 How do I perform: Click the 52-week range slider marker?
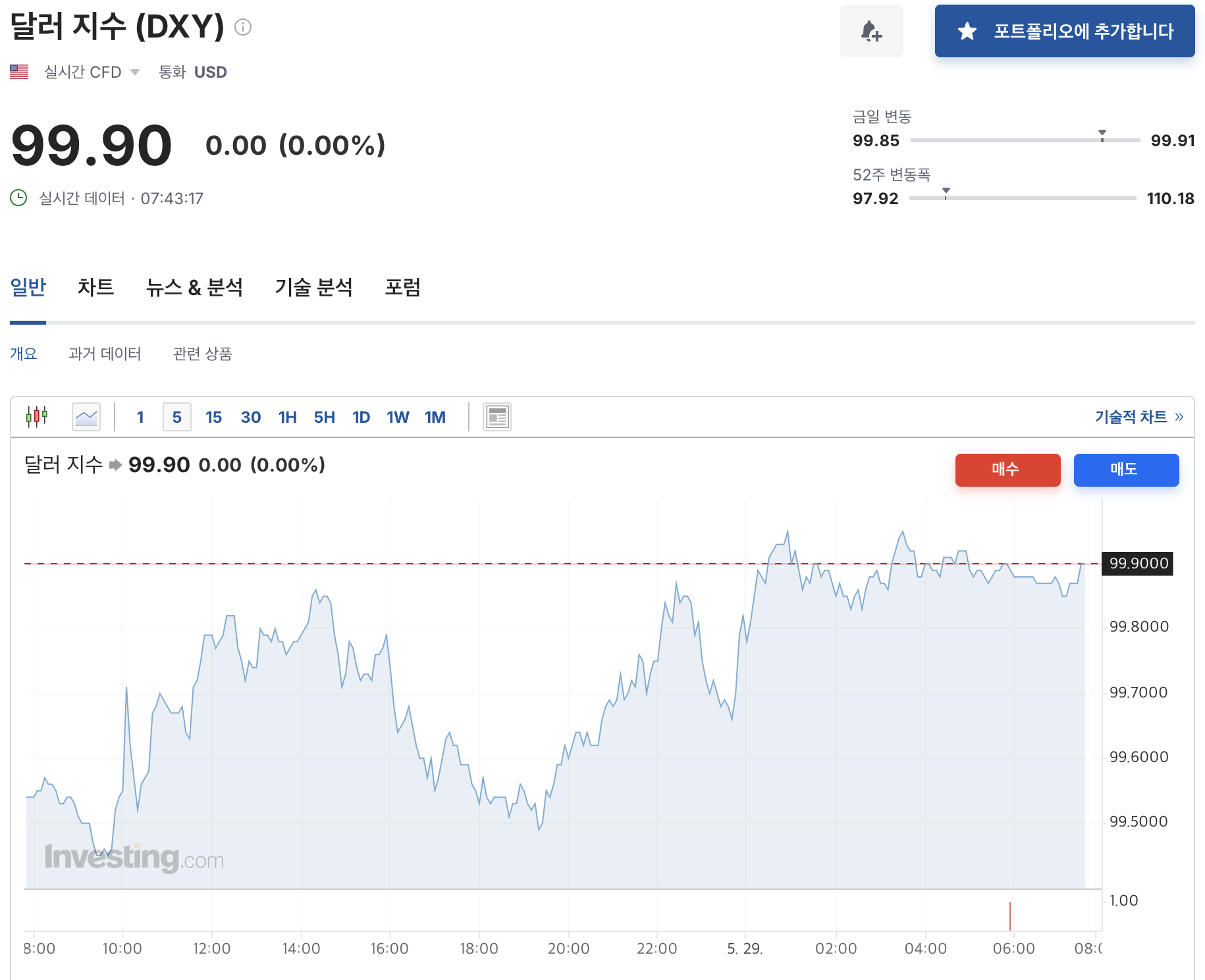pyautogui.click(x=946, y=193)
